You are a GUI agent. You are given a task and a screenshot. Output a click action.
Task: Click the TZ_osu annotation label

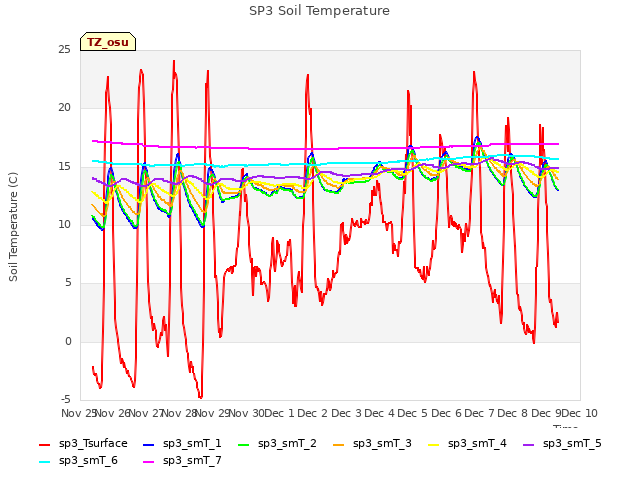point(108,42)
